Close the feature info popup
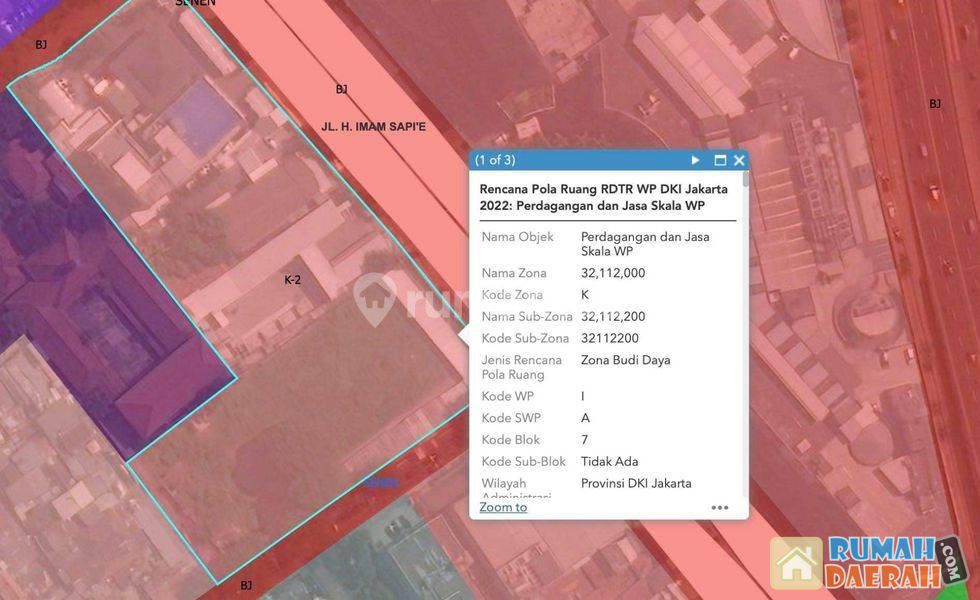 739,160
